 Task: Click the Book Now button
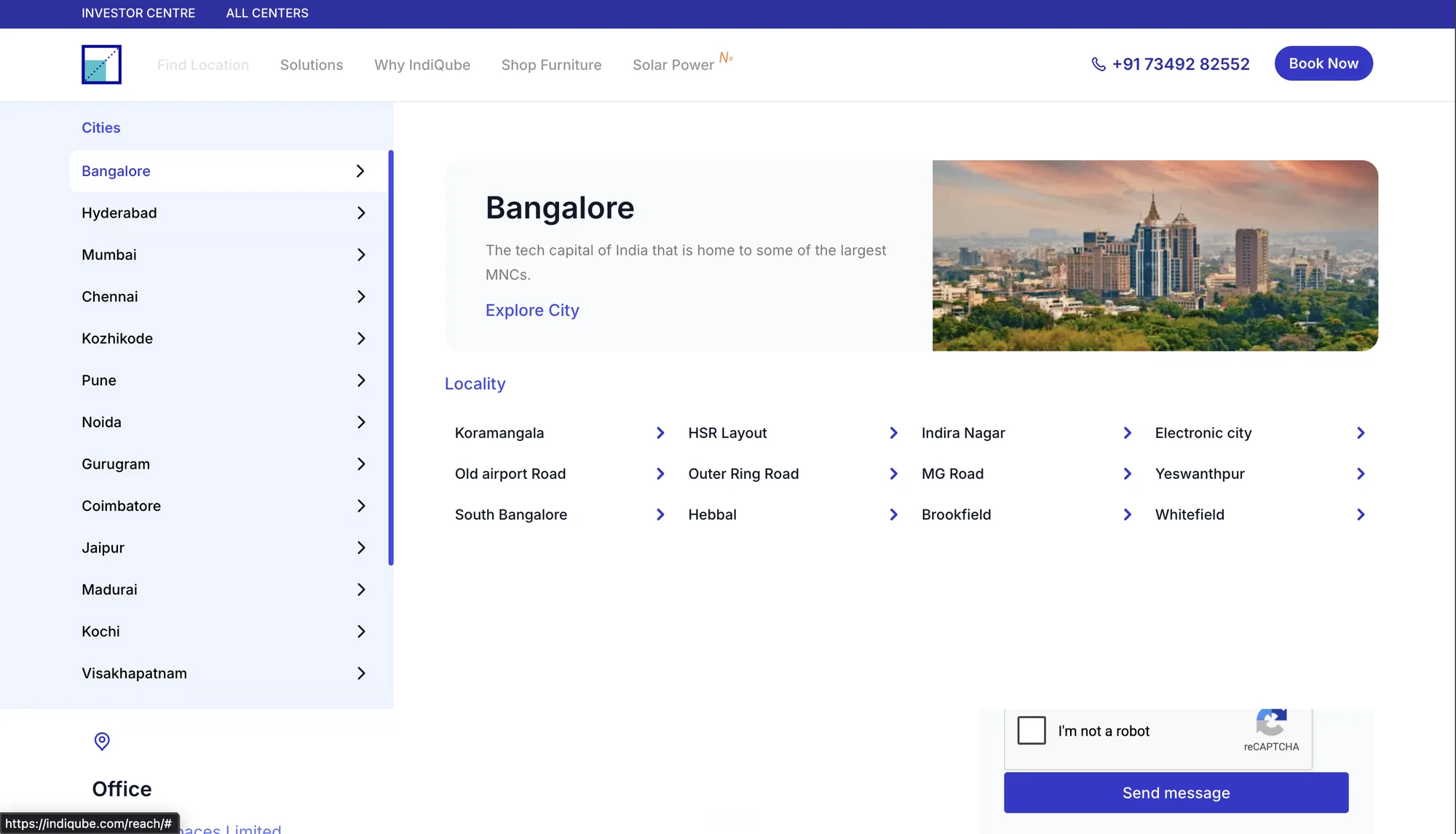(1324, 63)
